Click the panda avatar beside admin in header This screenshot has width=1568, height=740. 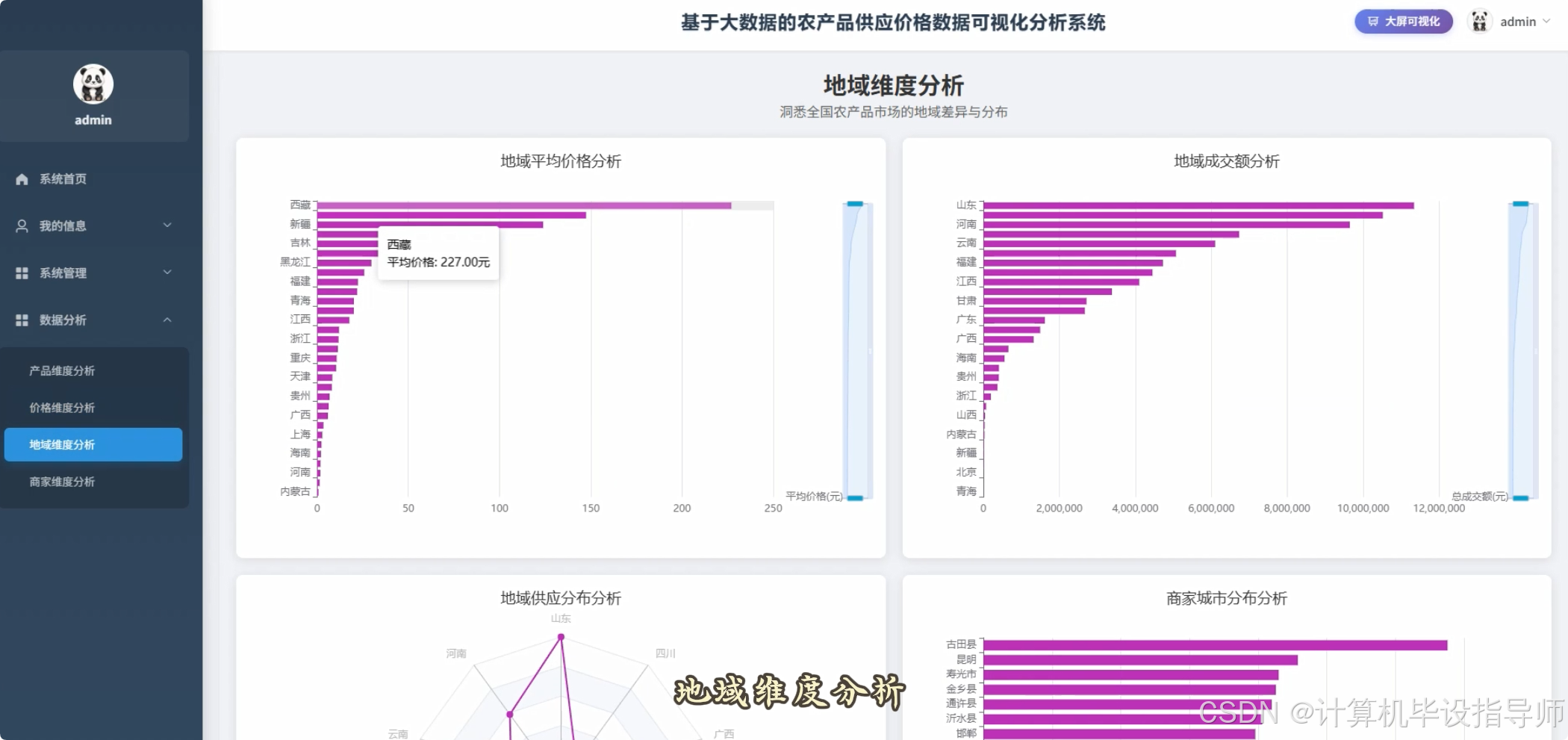[1479, 22]
